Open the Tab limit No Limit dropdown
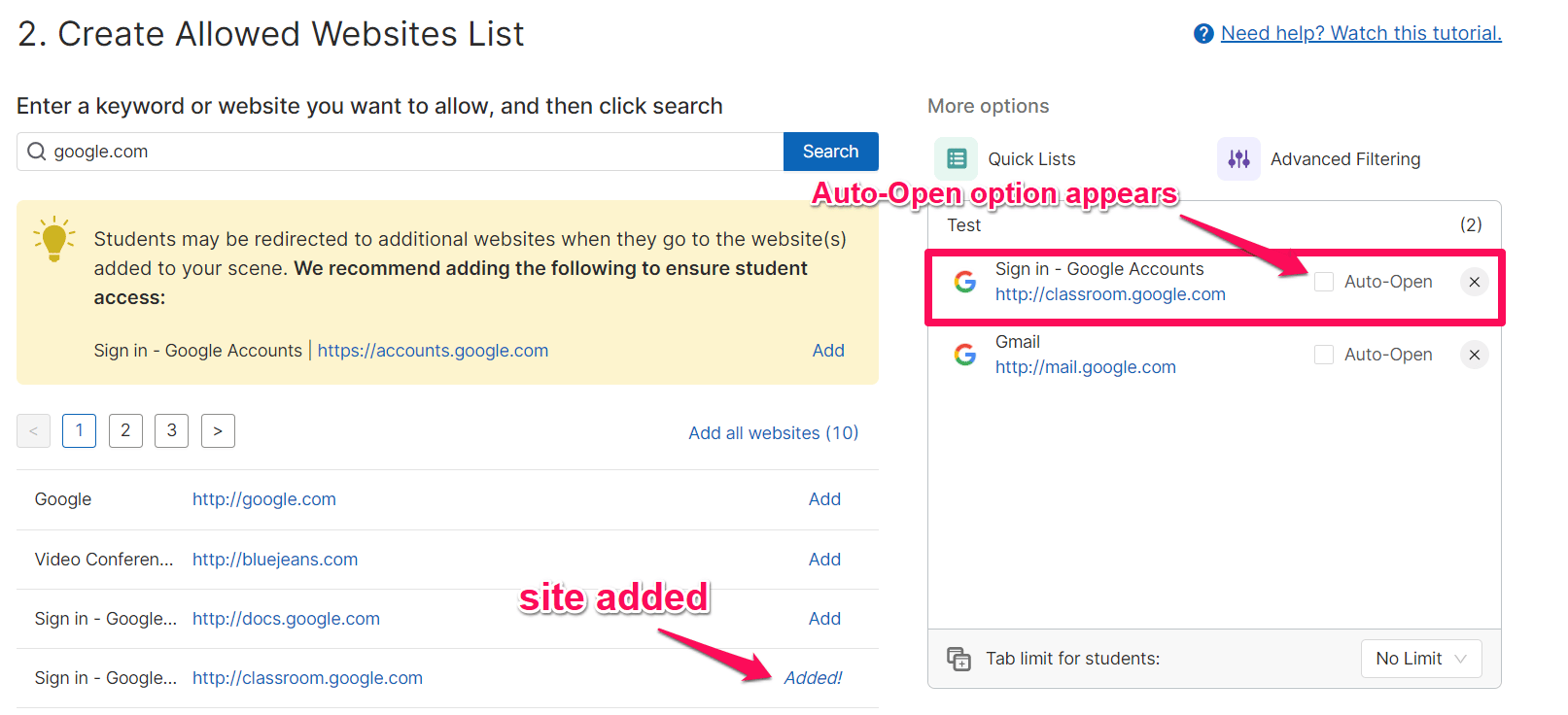Screen dimensions: 1568x715 [1421, 659]
